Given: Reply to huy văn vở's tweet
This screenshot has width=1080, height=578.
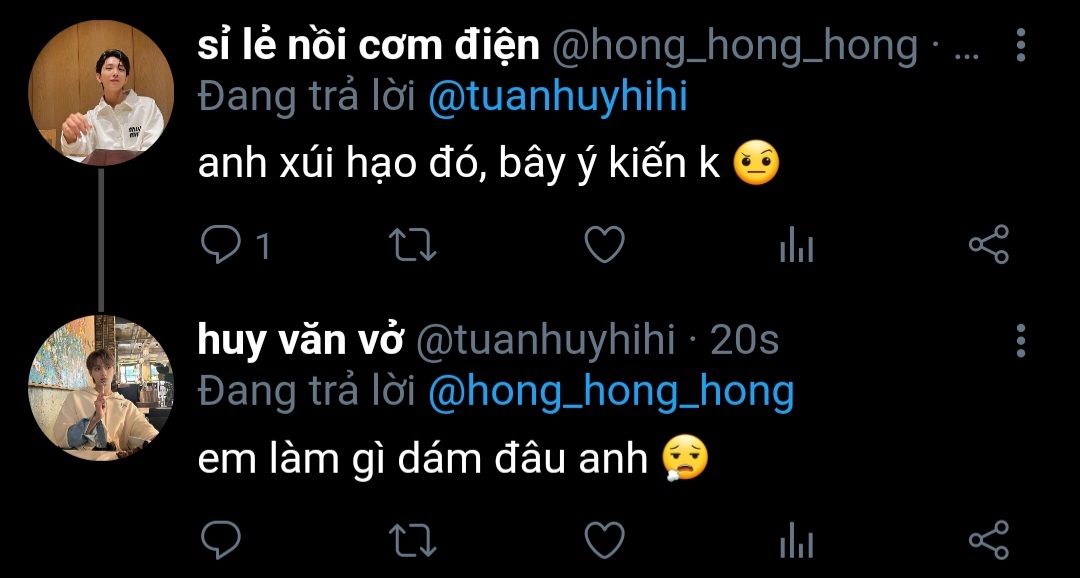Looking at the screenshot, I should [220, 539].
